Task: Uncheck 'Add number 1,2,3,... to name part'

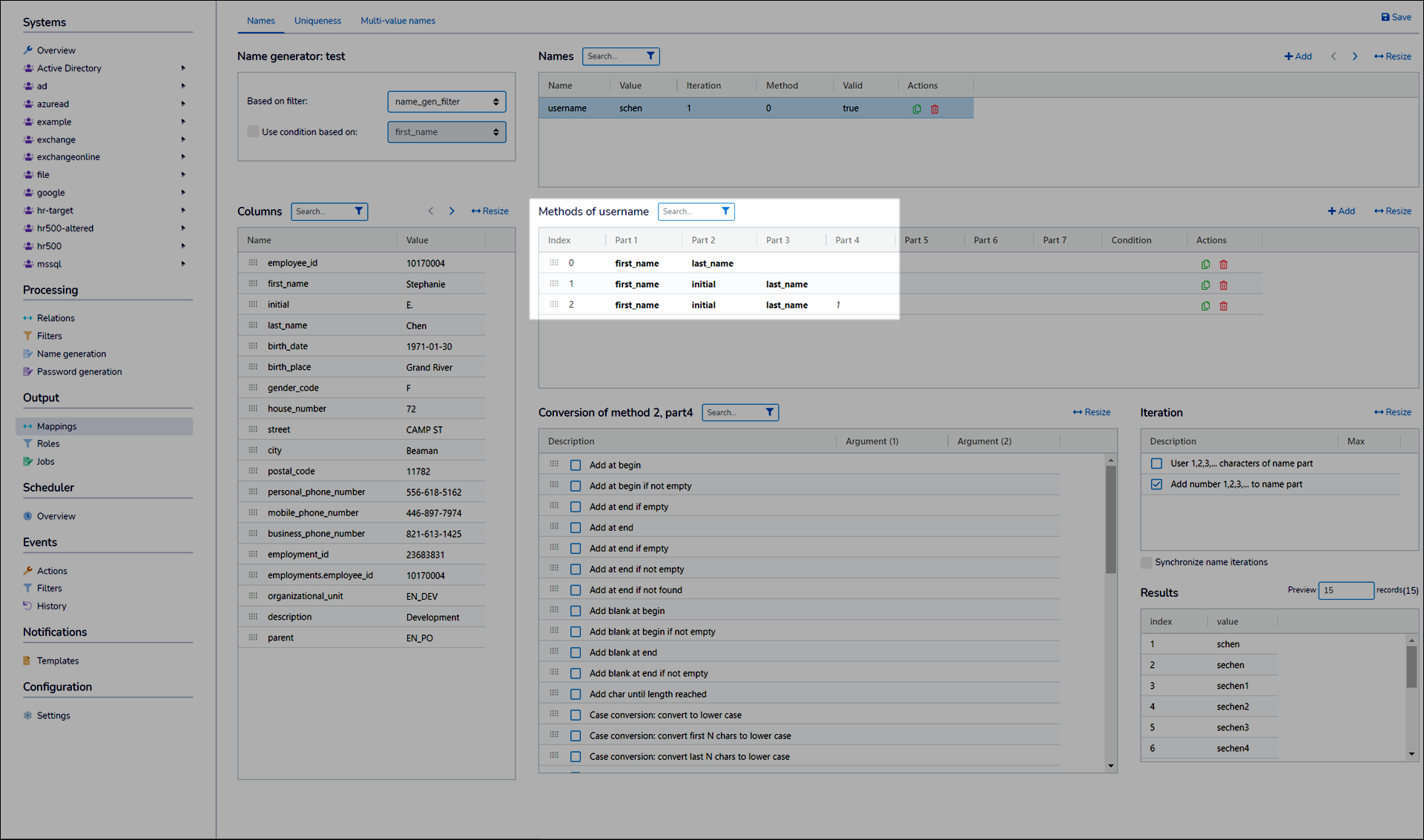Action: coord(1156,484)
